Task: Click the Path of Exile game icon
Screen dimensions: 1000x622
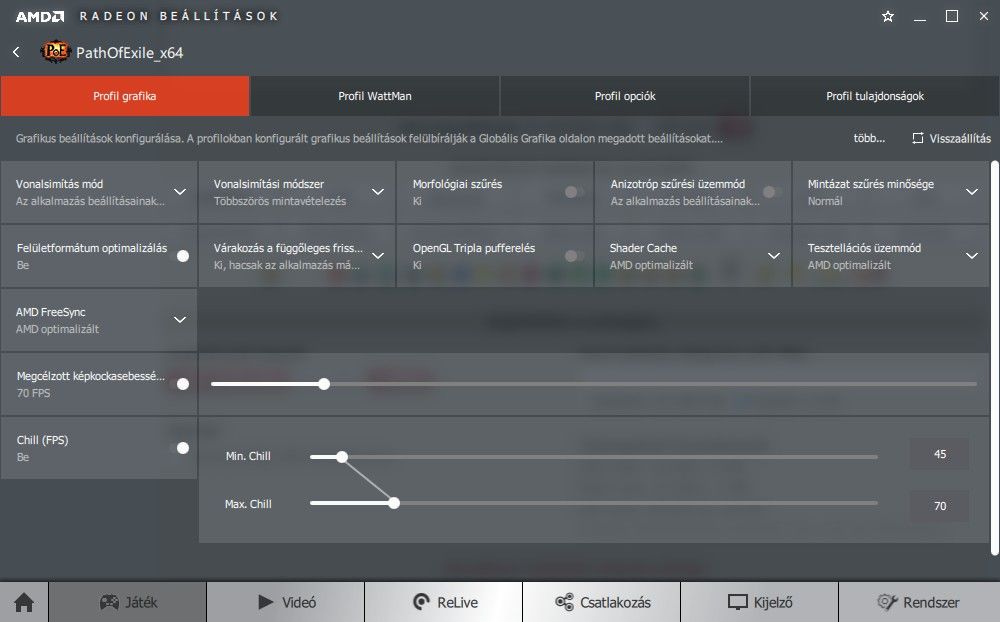Action: click(x=55, y=52)
